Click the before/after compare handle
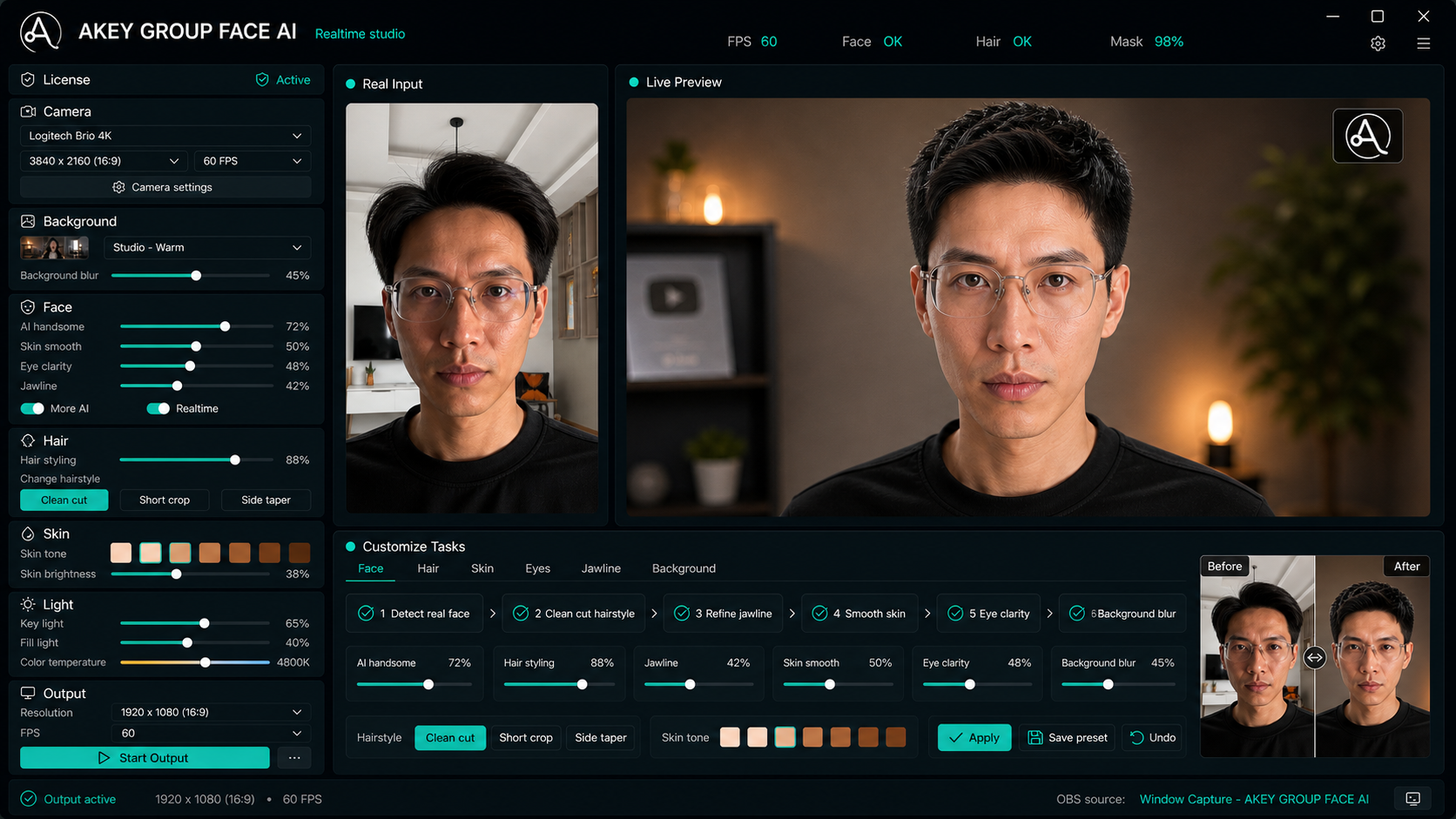 1315,658
